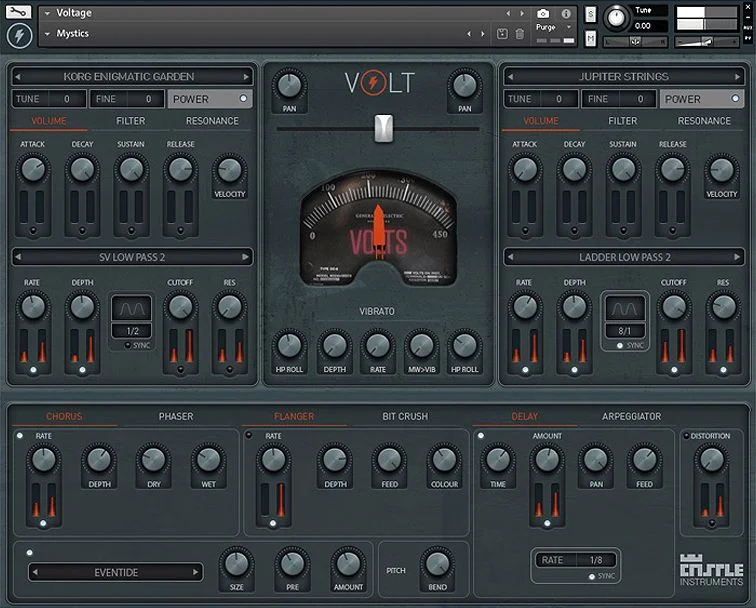Select the Bit Crush effect tab
Screen dimensions: 756x608
click(405, 416)
